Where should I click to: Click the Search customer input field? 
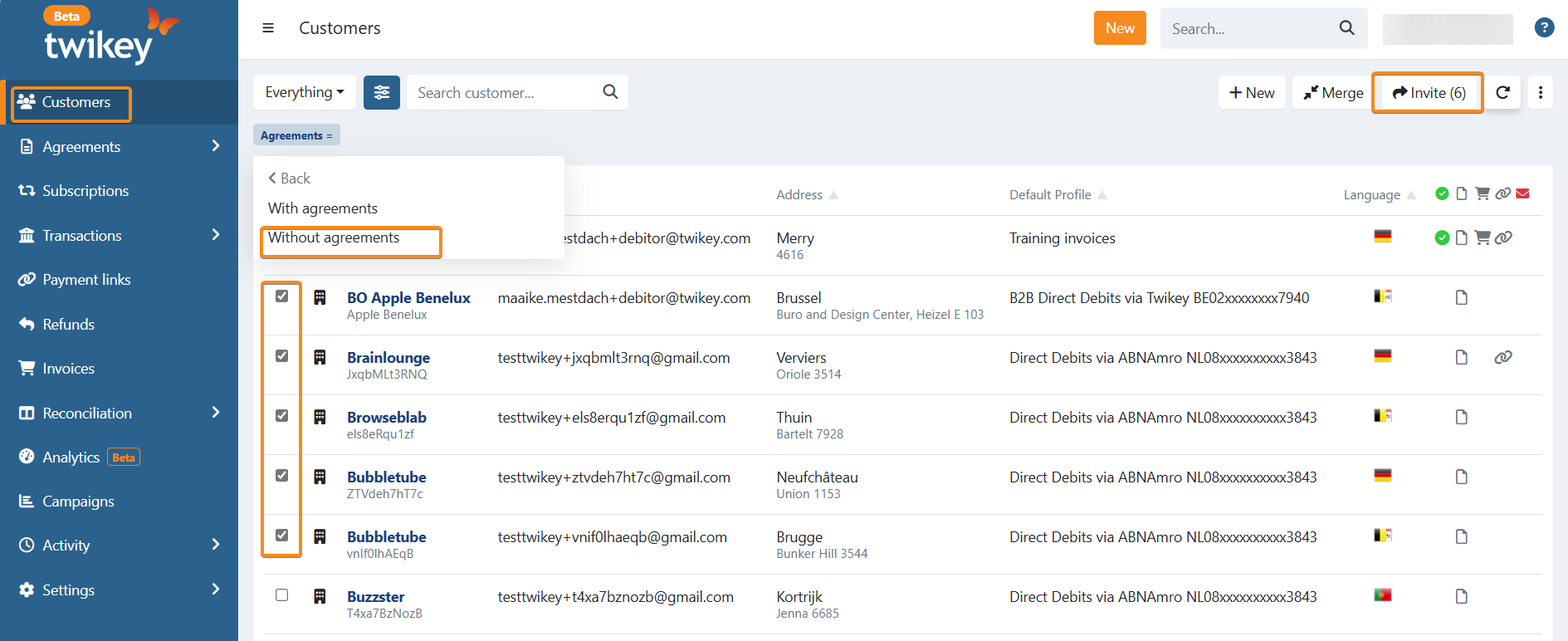pyautogui.click(x=506, y=93)
